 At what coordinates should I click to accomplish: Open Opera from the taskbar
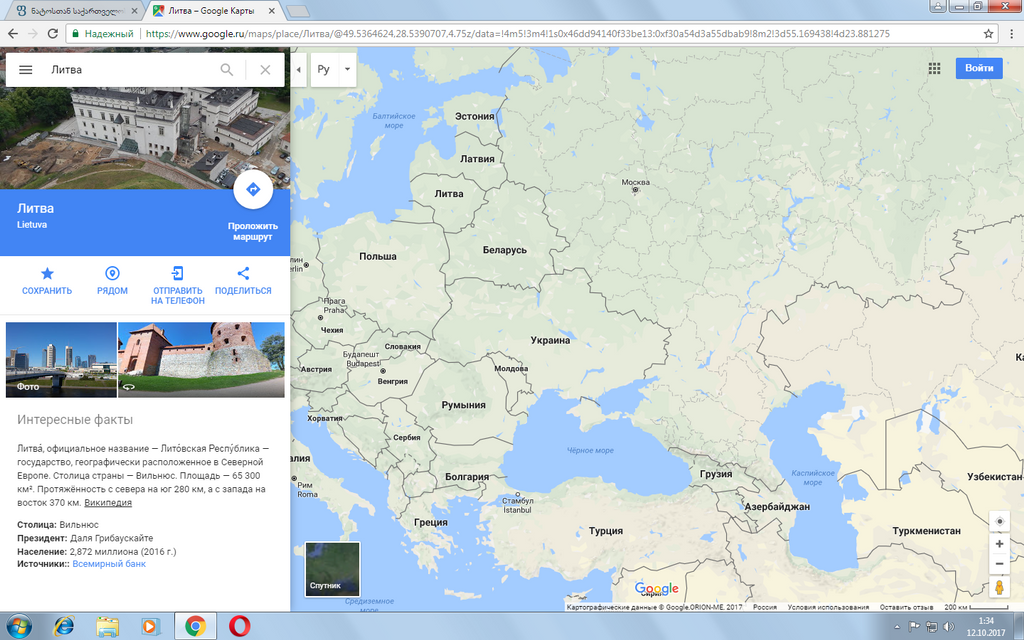click(240, 626)
